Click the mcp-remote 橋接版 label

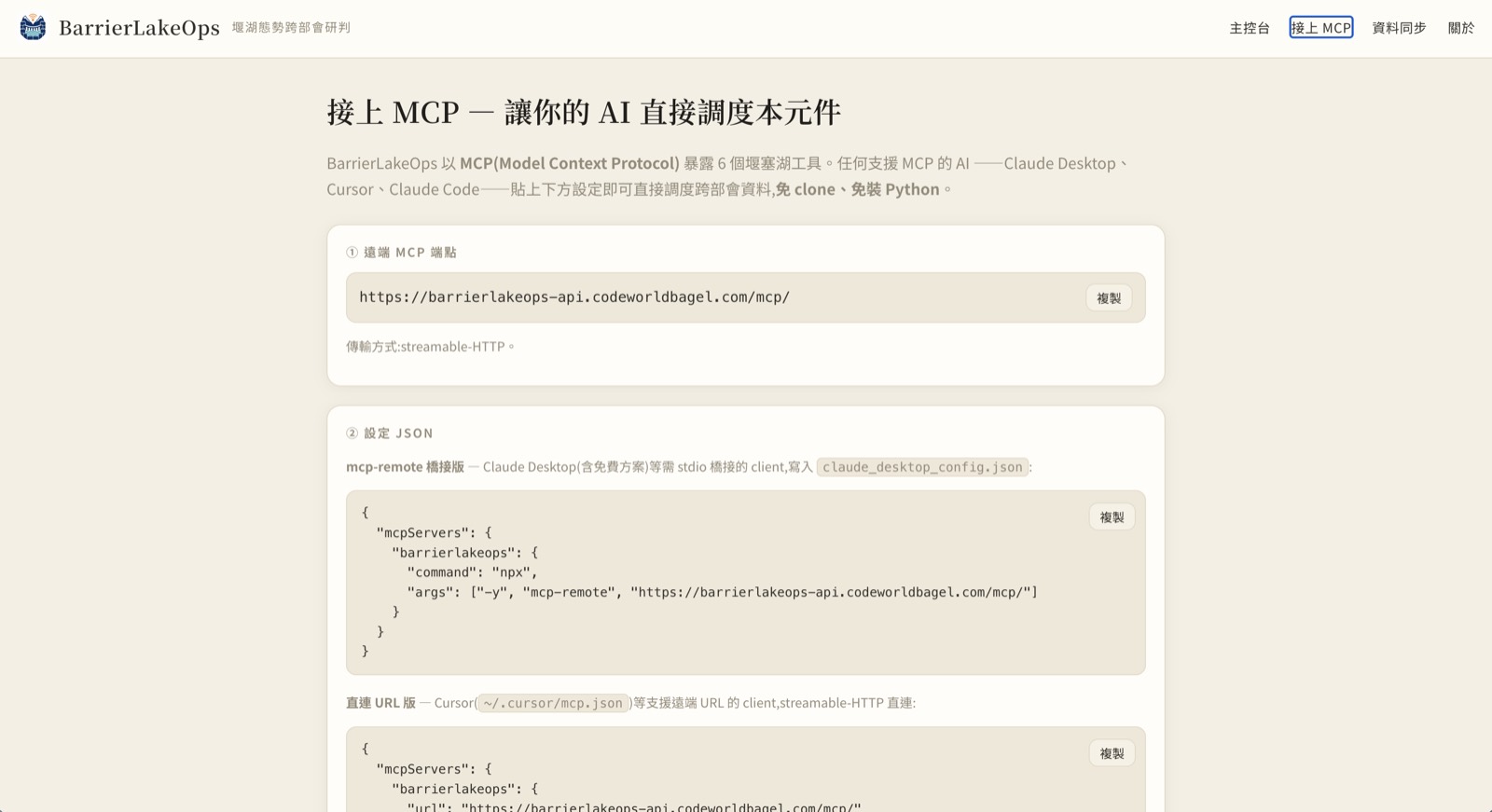coord(405,467)
